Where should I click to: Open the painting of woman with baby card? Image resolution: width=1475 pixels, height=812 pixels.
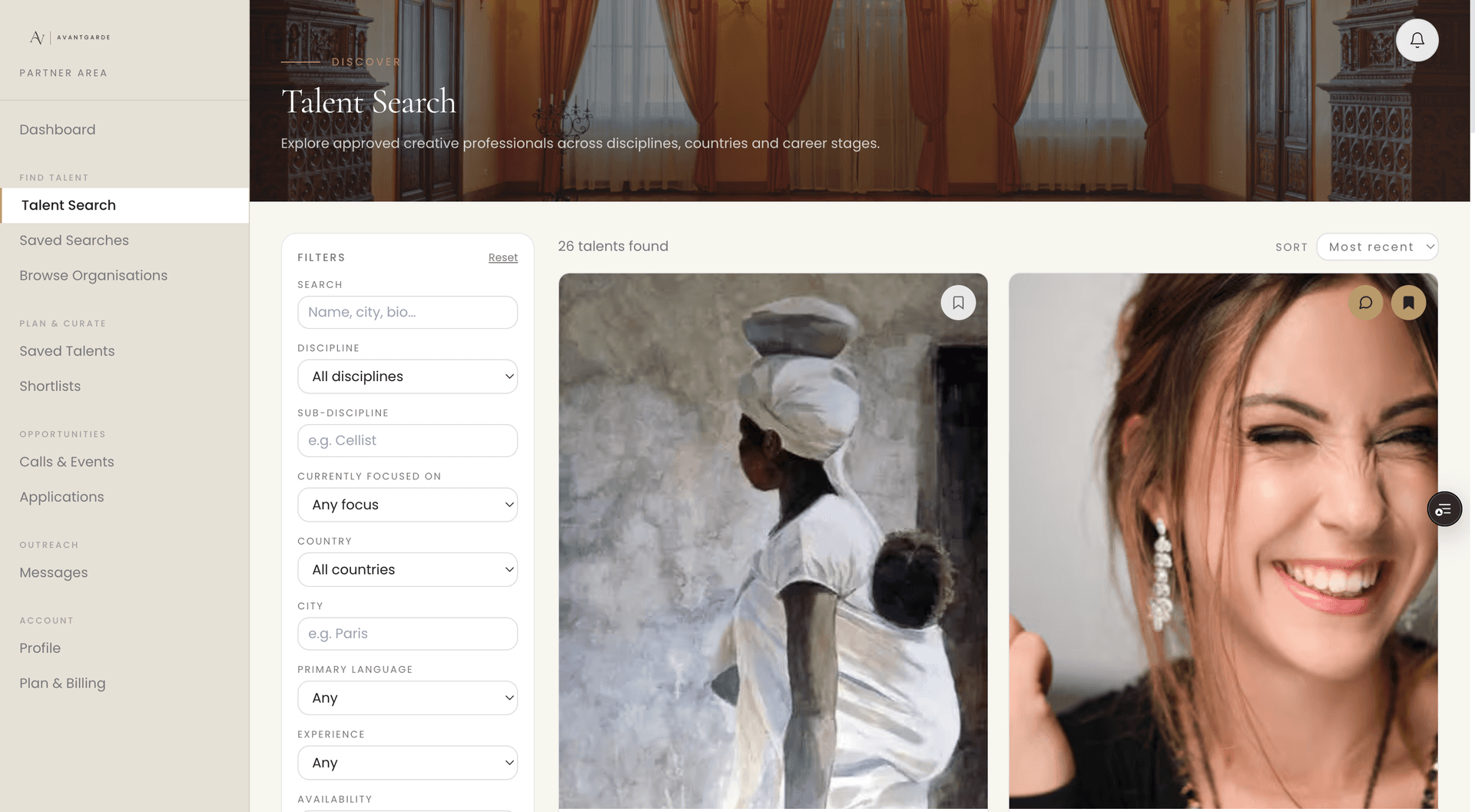click(773, 541)
